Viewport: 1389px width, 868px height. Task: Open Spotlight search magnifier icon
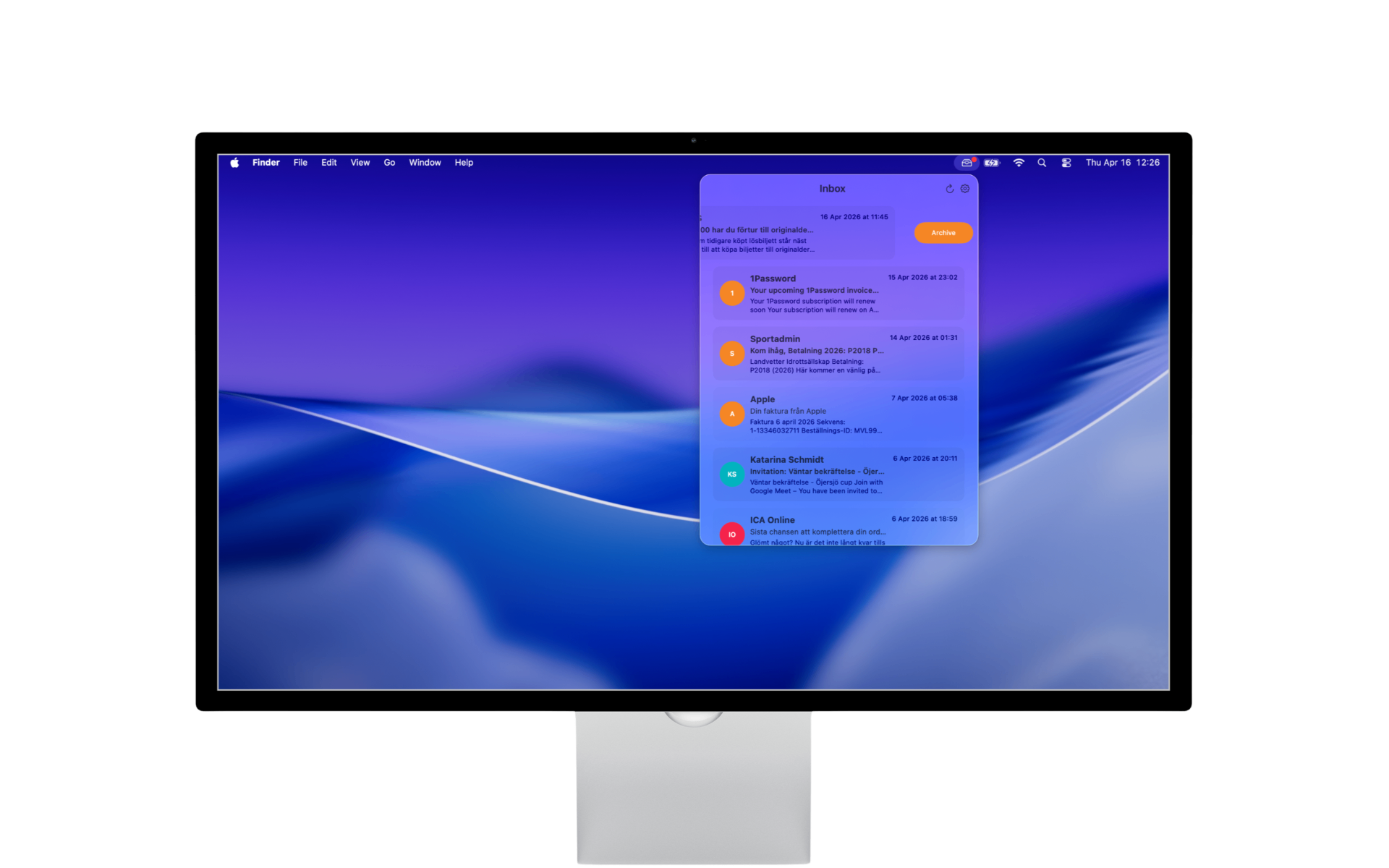pyautogui.click(x=1042, y=163)
